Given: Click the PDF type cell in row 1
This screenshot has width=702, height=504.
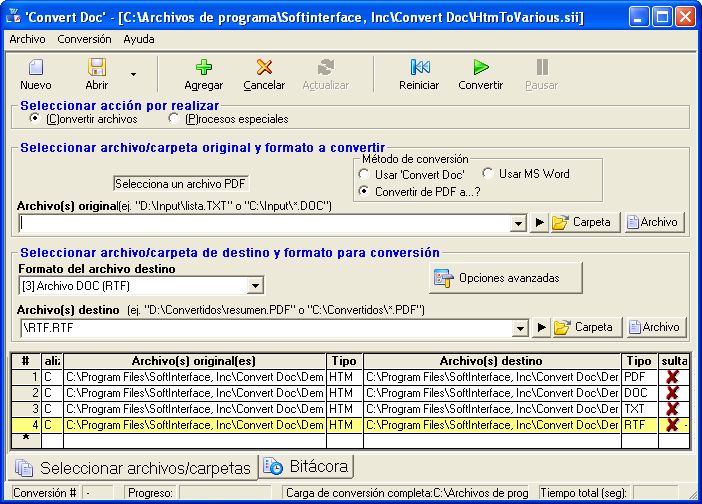Looking at the screenshot, I should pyautogui.click(x=640, y=377).
